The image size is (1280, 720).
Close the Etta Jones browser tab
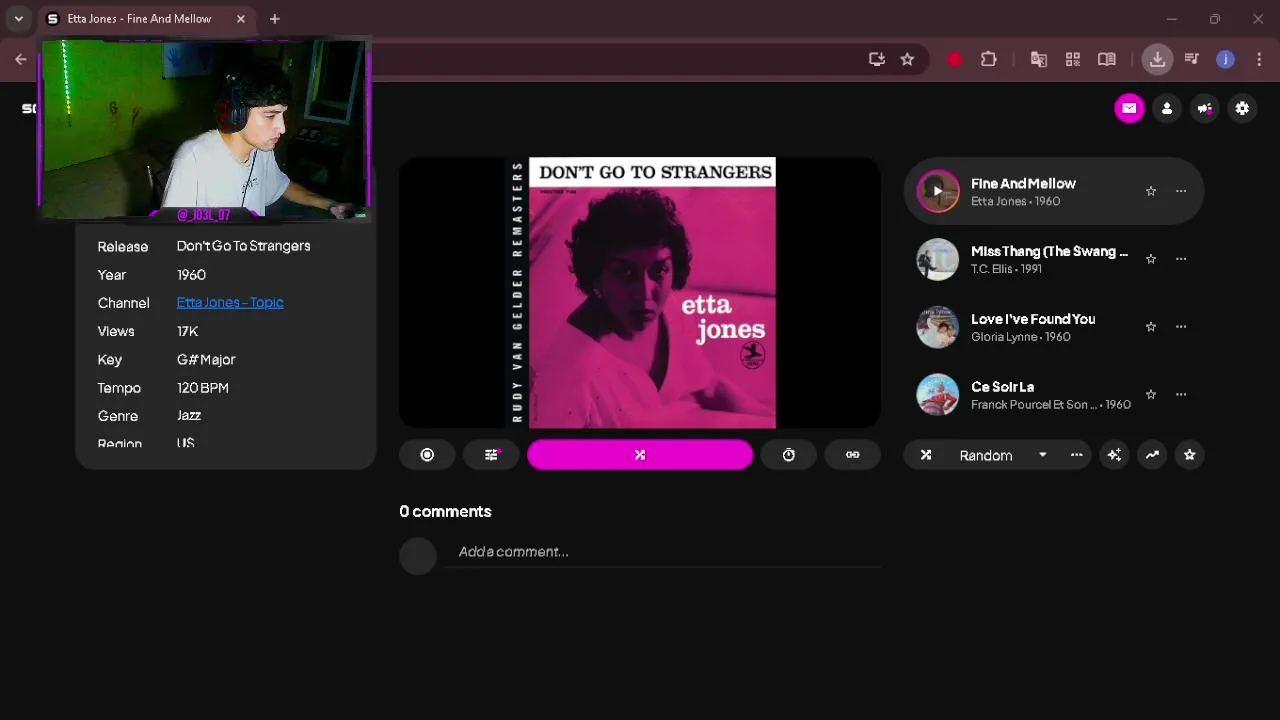point(241,19)
